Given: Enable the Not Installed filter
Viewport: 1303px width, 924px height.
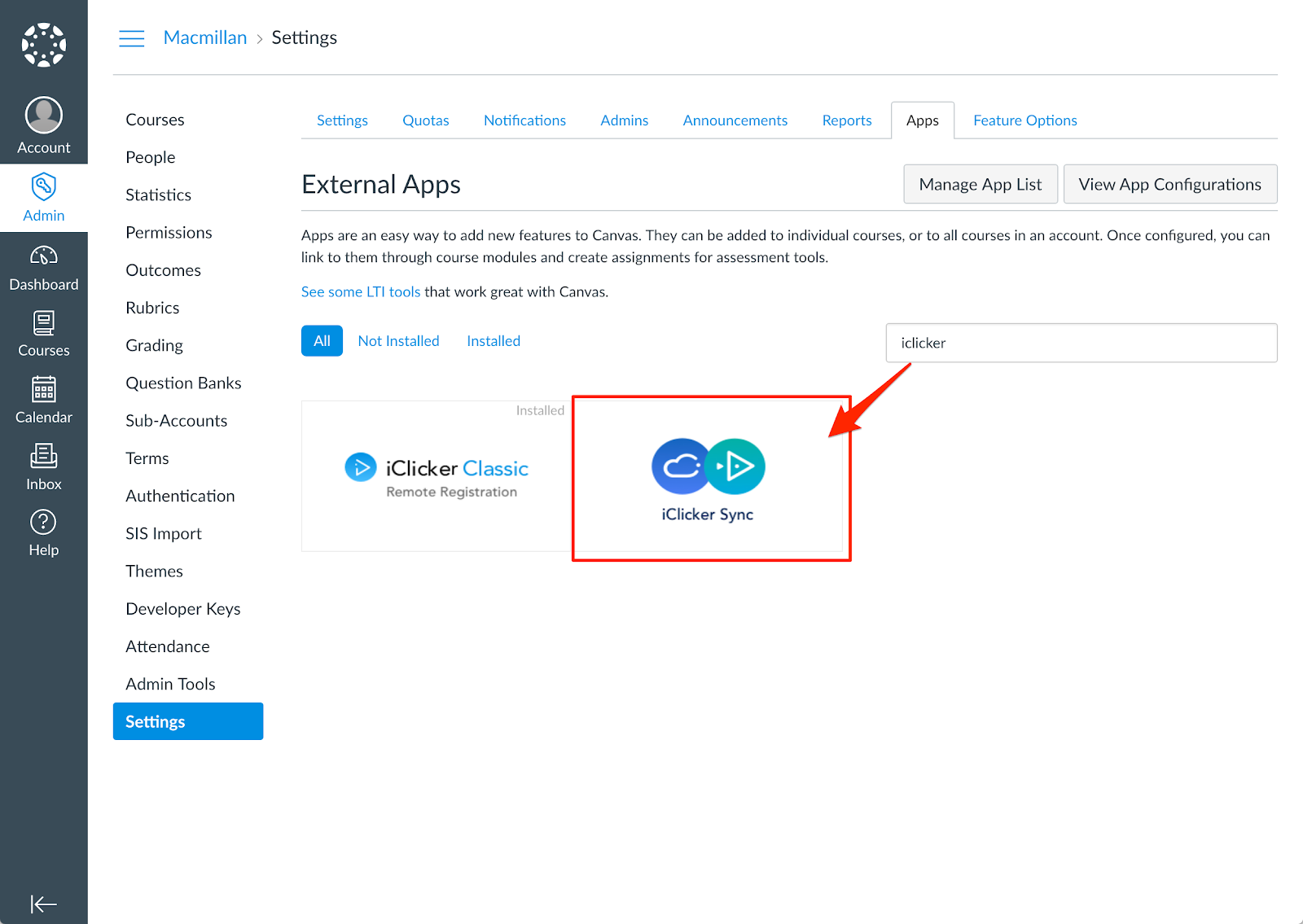Looking at the screenshot, I should [x=398, y=340].
